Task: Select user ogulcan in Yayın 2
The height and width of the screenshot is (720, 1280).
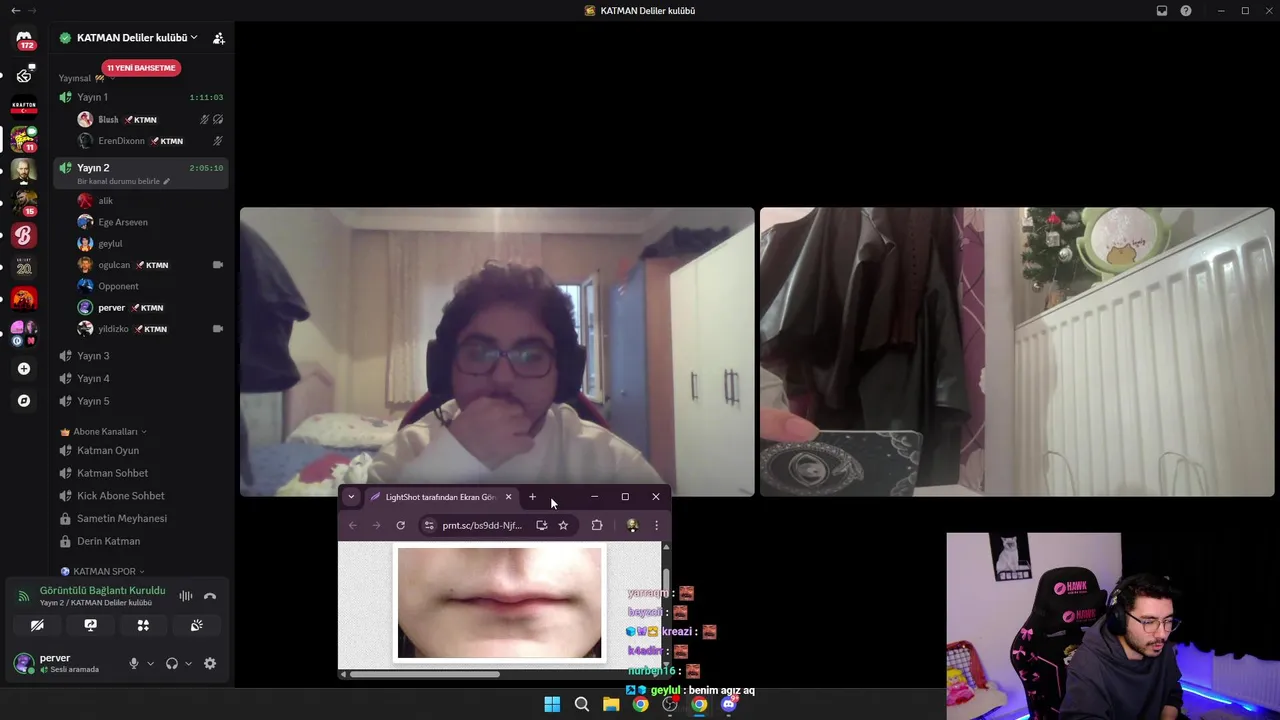Action: point(150,265)
